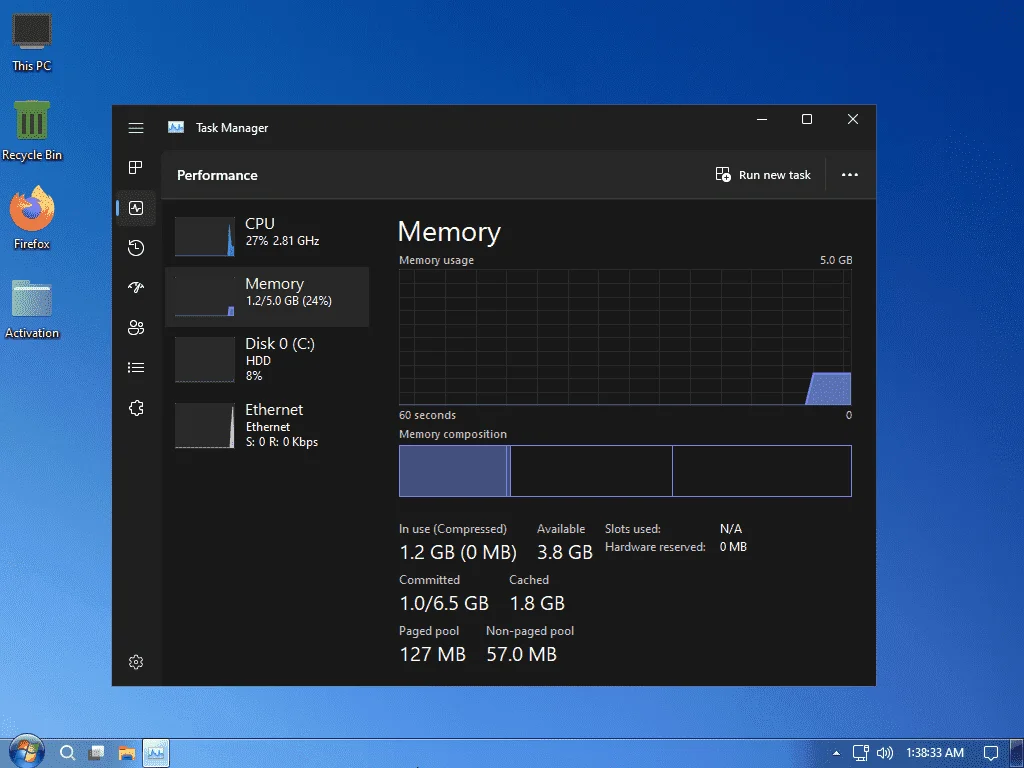Click the standby segment of Memory composition bar

tap(591, 471)
